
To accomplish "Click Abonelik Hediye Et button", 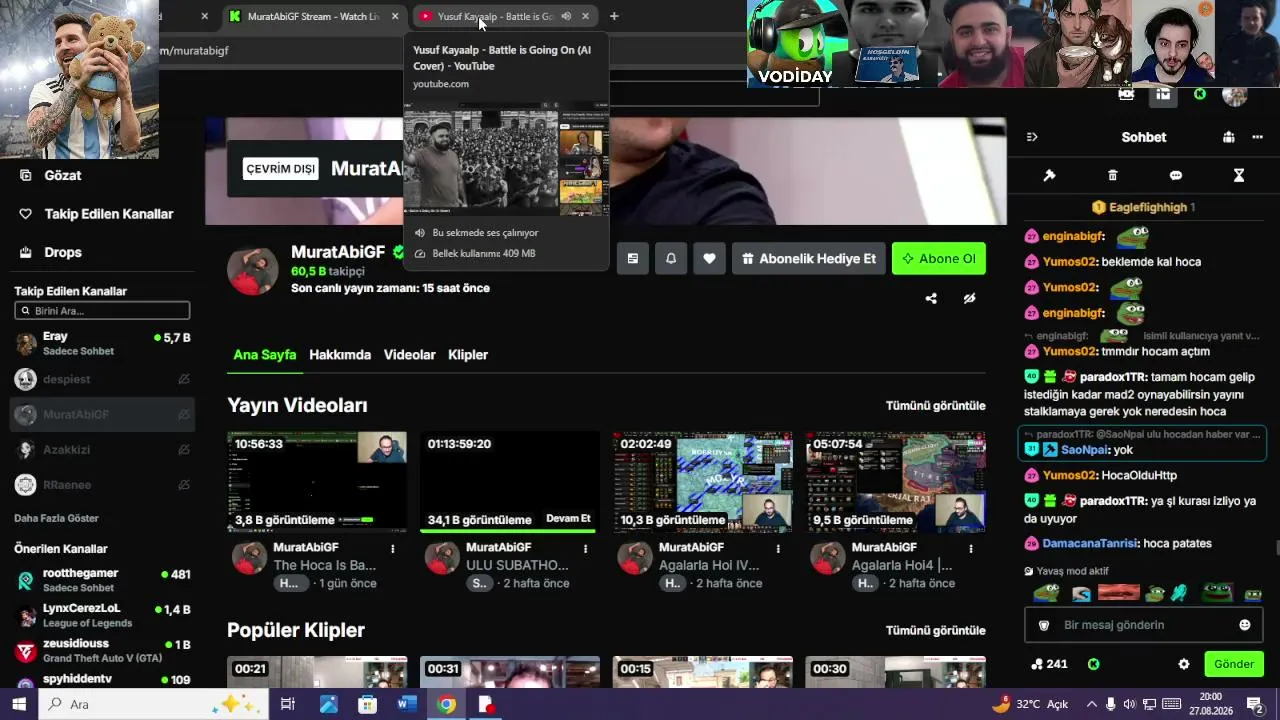I will [808, 258].
